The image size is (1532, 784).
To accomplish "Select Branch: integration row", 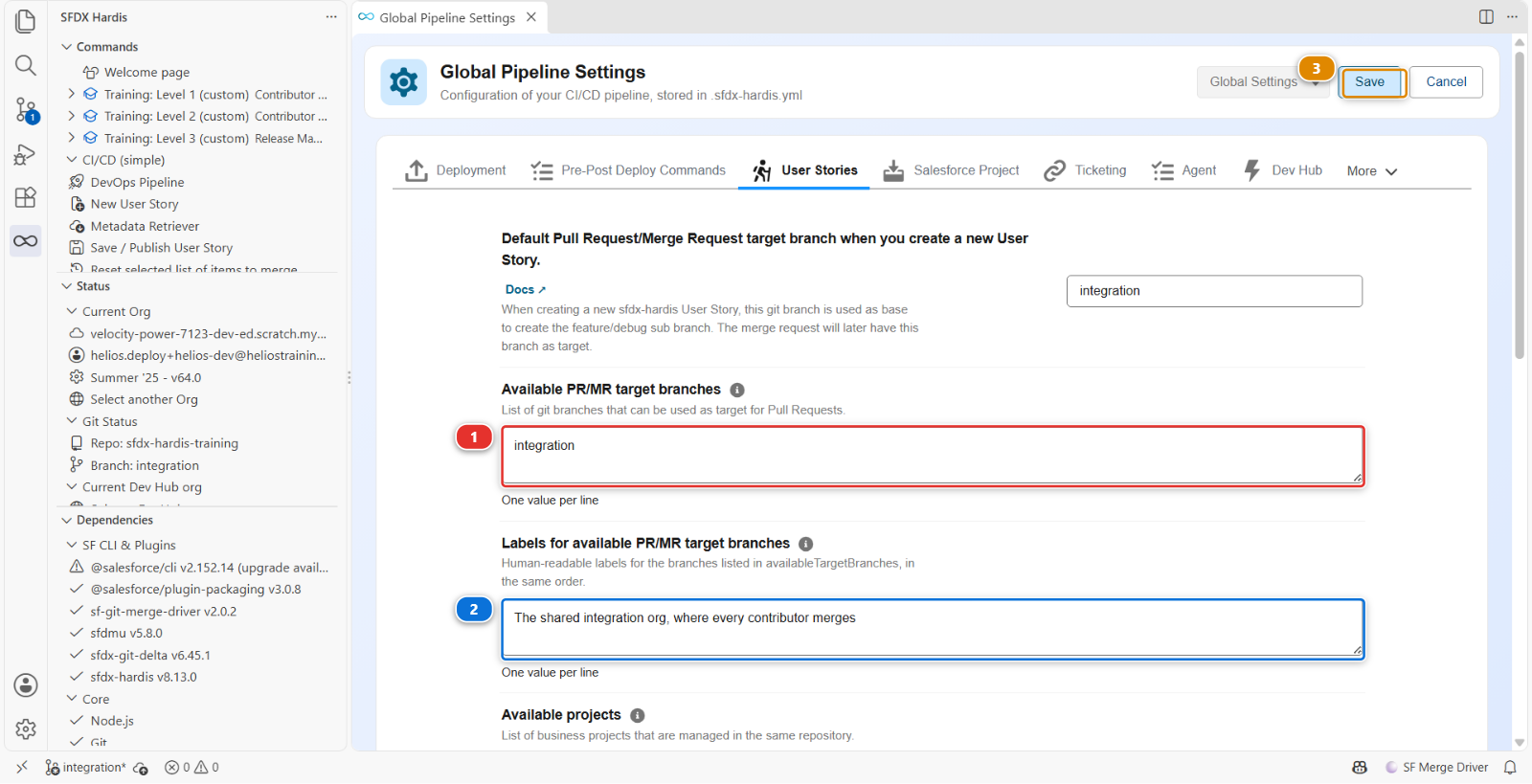I will (x=134, y=465).
